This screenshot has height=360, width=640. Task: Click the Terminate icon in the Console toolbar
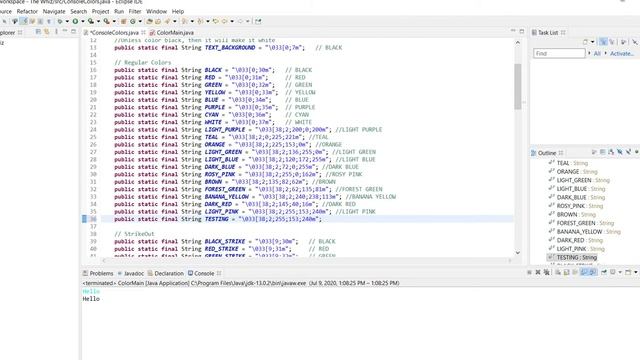pyautogui.click(x=529, y=272)
